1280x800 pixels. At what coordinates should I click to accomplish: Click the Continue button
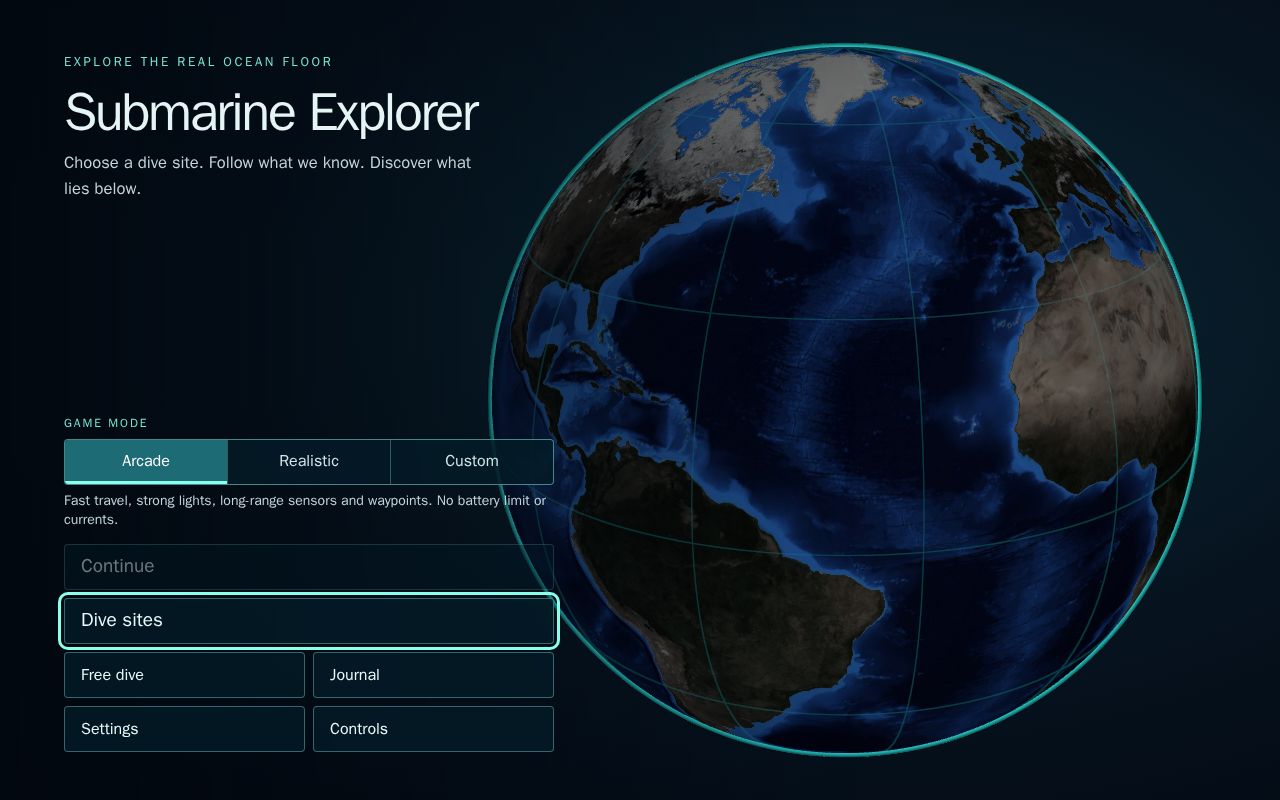(309, 566)
